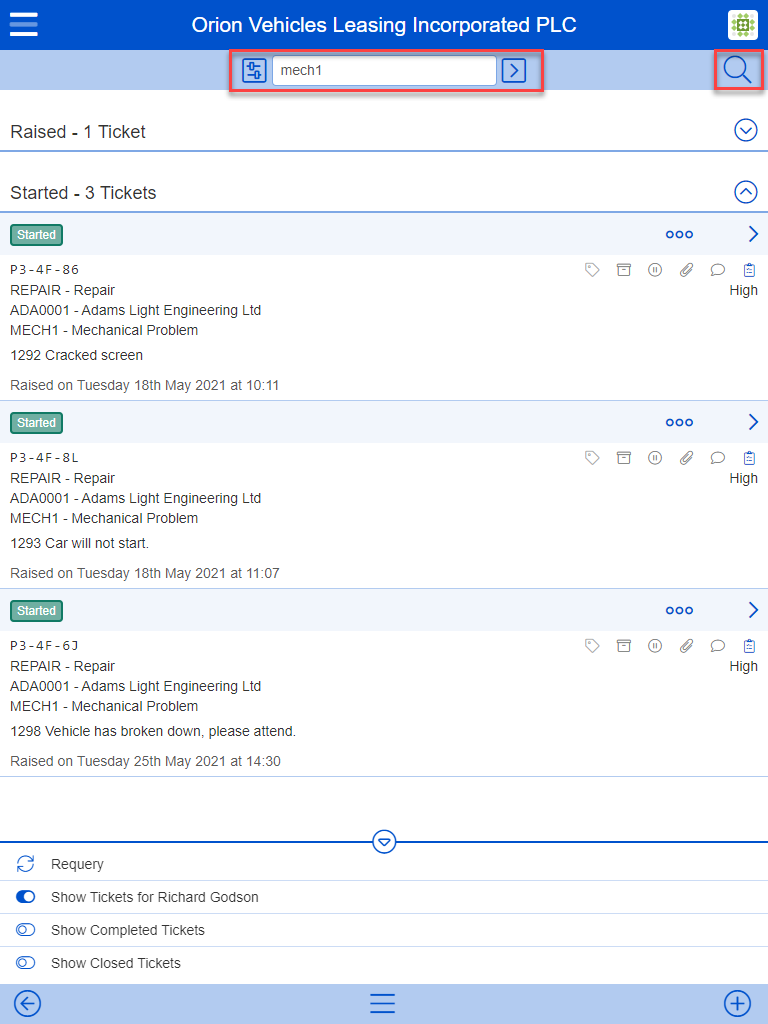The image size is (768, 1024).
Task: Open the hamburger menu at top left
Action: point(24,24)
